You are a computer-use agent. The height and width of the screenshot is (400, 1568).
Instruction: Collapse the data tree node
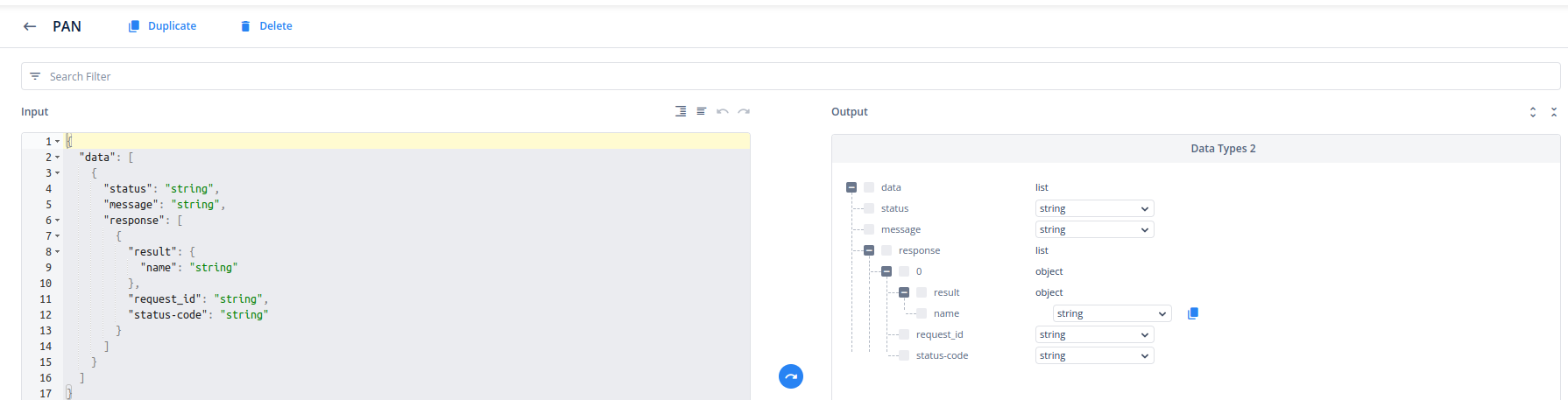[851, 187]
